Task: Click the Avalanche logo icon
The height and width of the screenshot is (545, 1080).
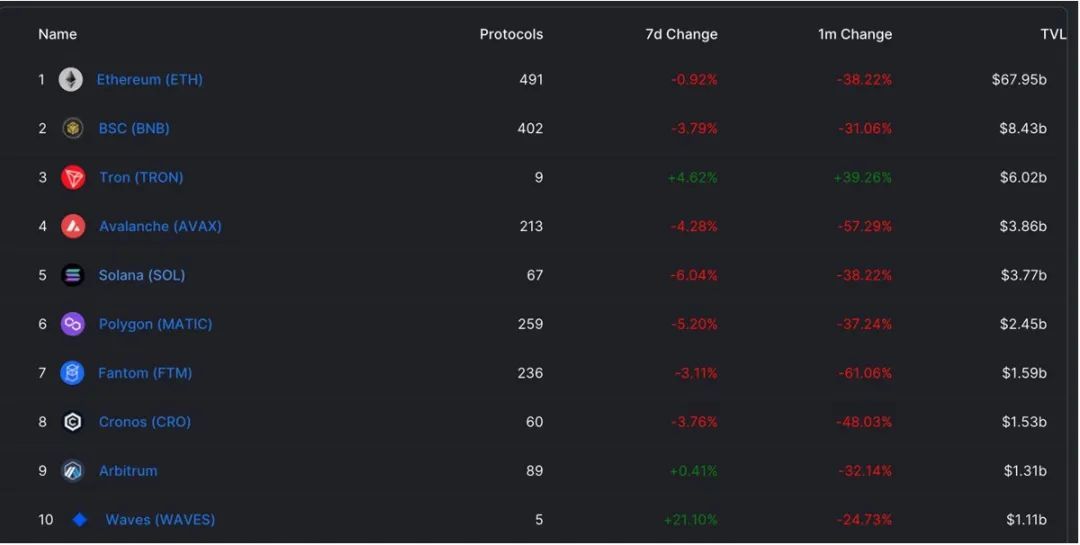Action: tap(73, 226)
